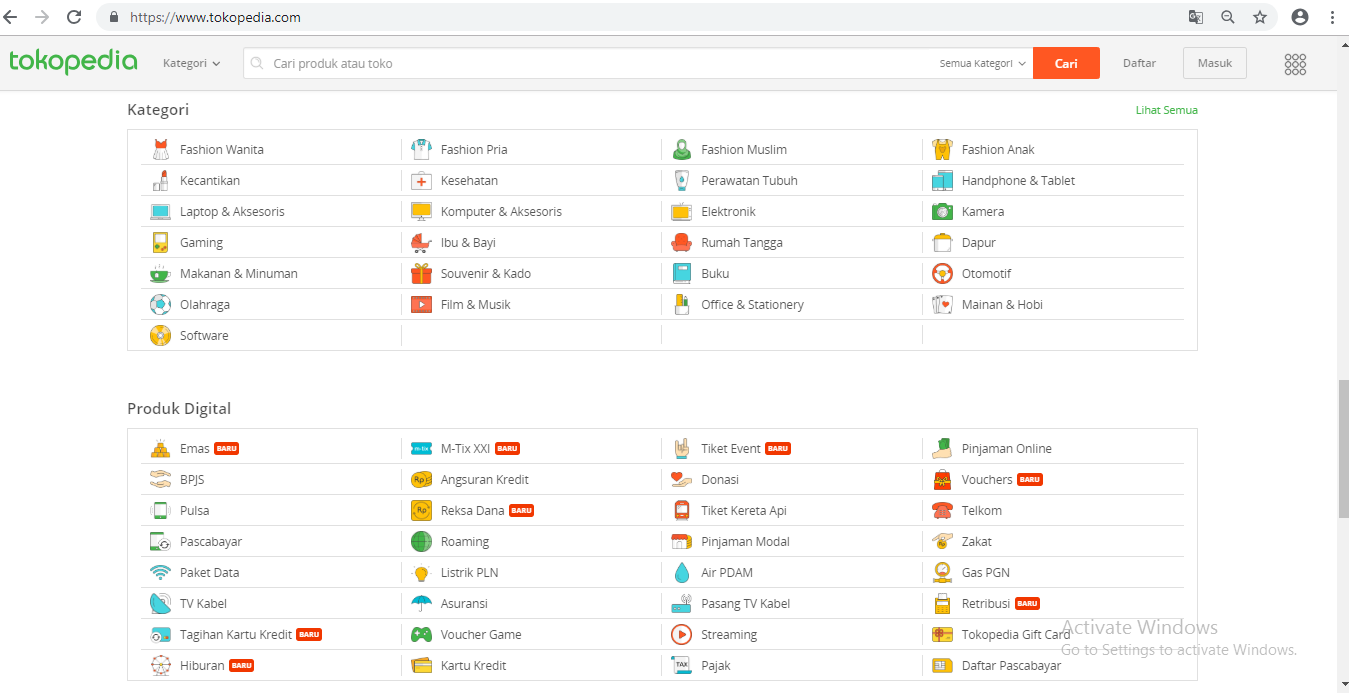Click the Telkom telephone icon
The image size is (1349, 693).
point(942,511)
